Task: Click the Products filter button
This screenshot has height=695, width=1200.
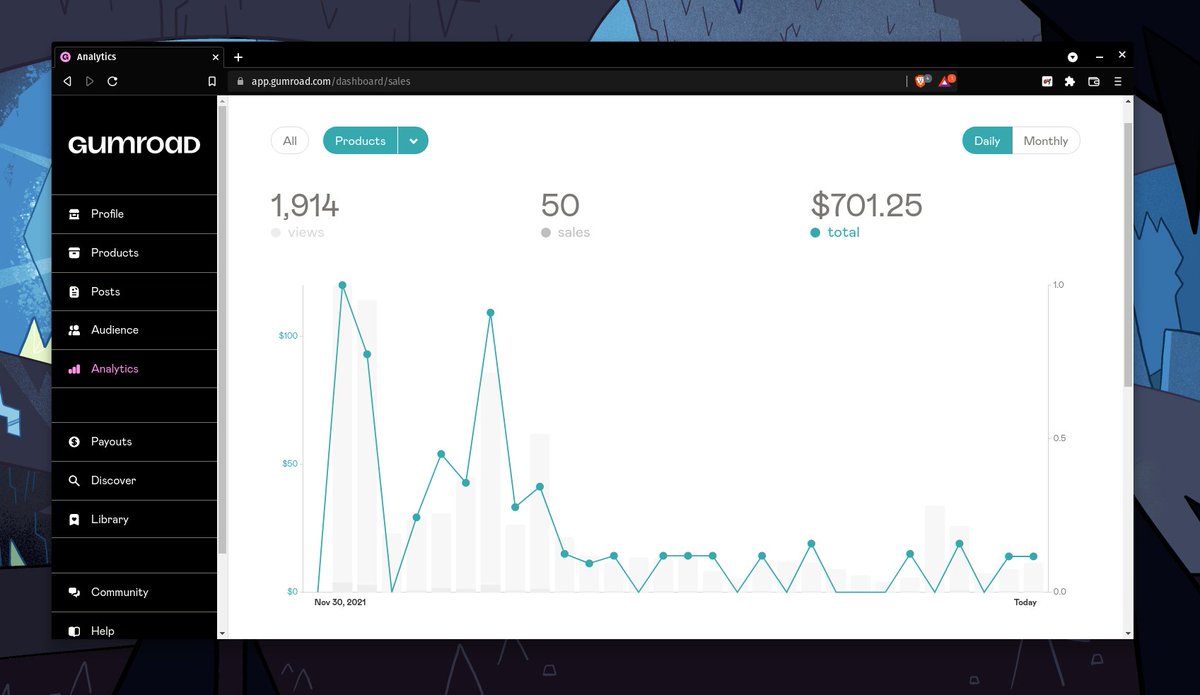Action: pos(360,141)
